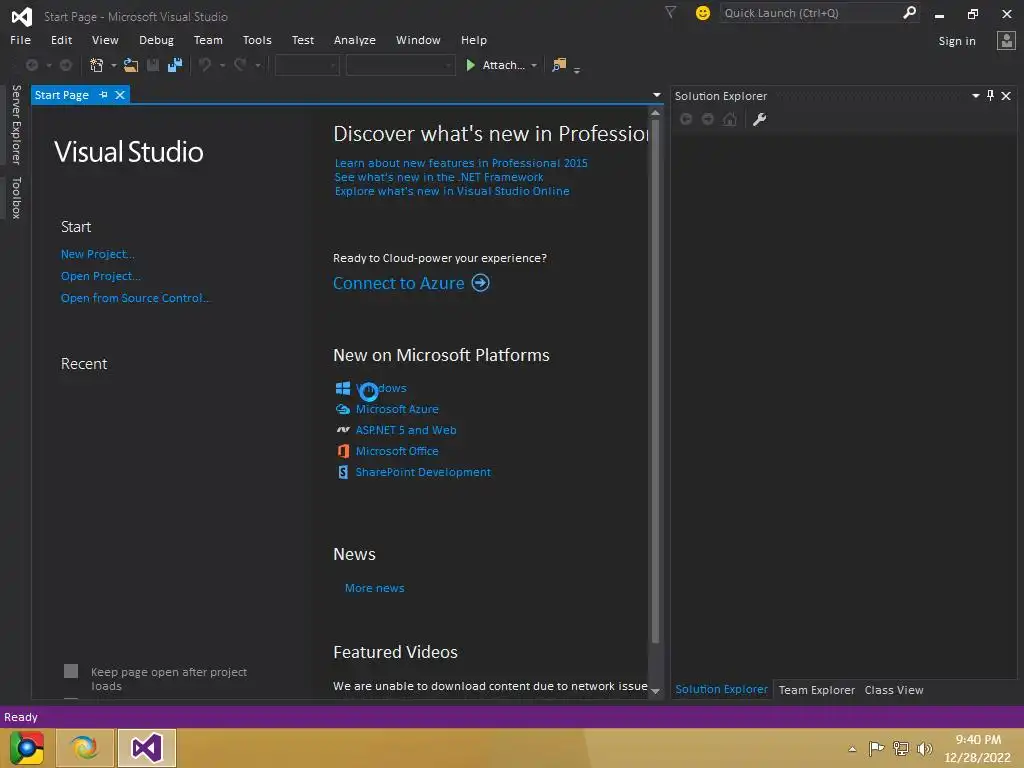
Task: Expand the Undo history dropdown arrow
Action: (222, 65)
